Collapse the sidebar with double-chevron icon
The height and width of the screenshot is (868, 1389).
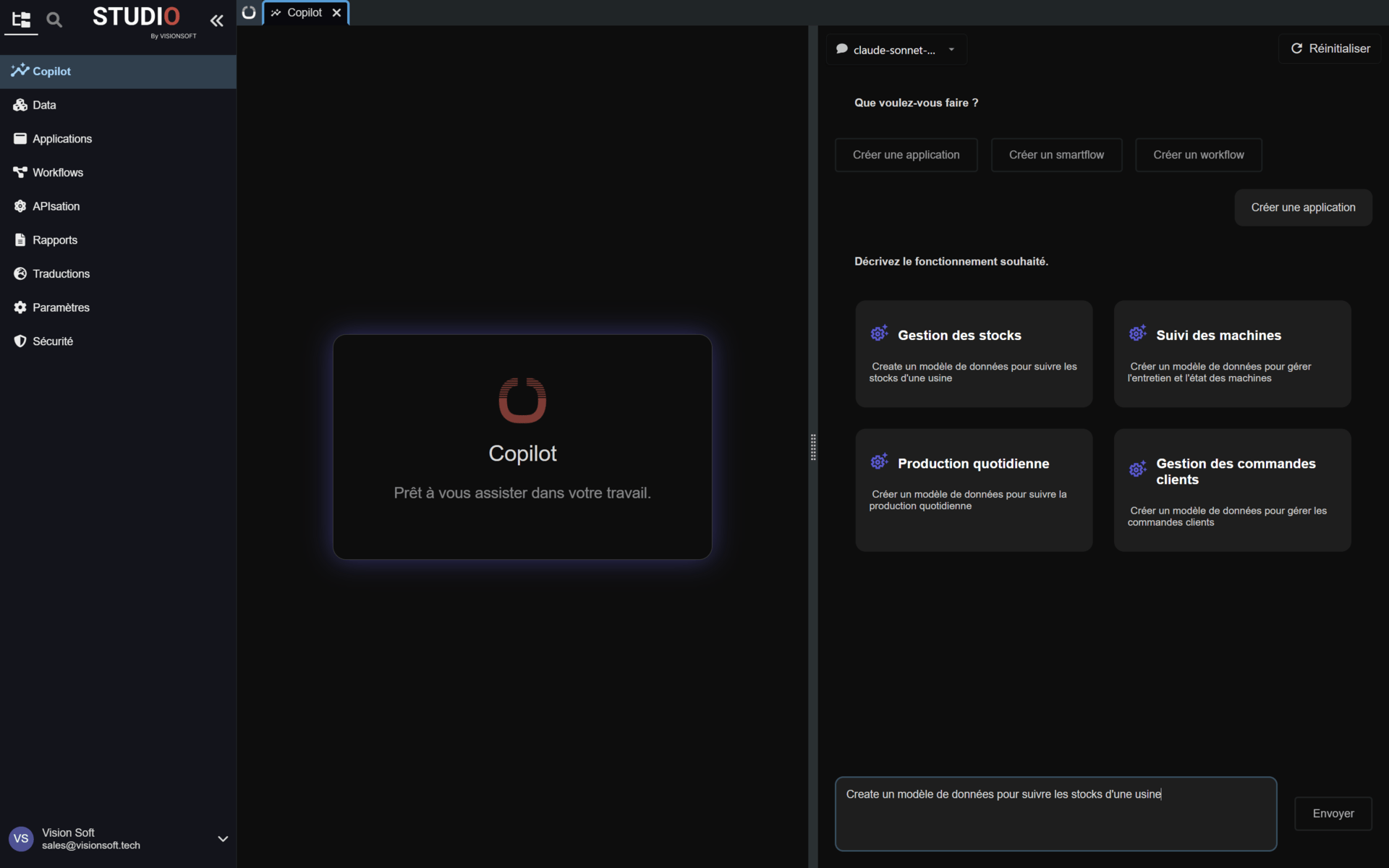[x=216, y=20]
